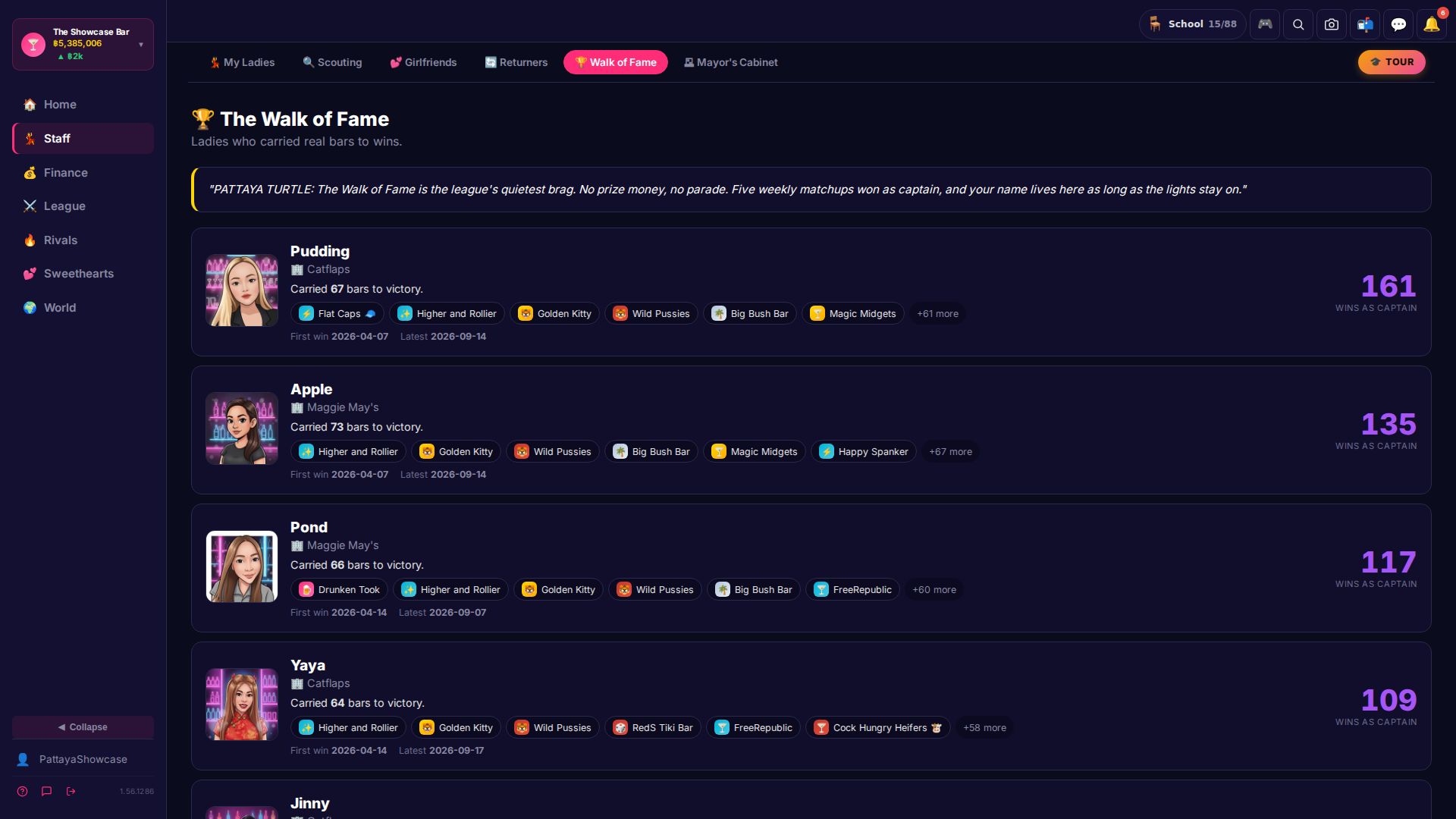Image resolution: width=1456 pixels, height=819 pixels.
Task: Click the search magnifier icon
Action: point(1298,24)
